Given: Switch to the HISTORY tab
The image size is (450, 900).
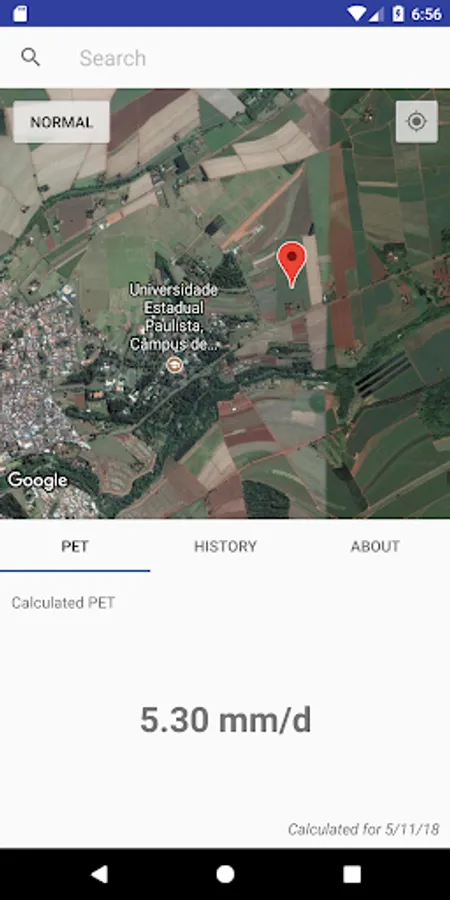Looking at the screenshot, I should pyautogui.click(x=225, y=546).
